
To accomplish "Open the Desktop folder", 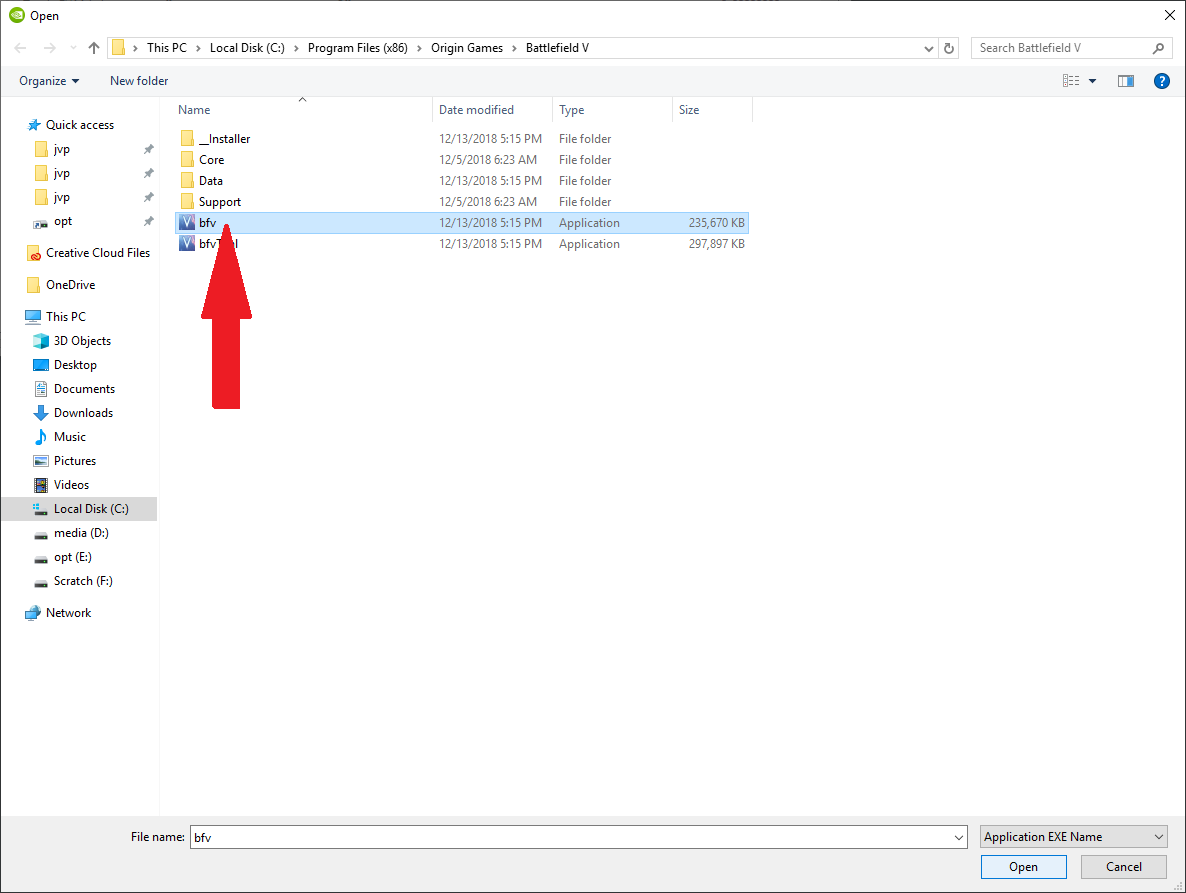I will [x=75, y=365].
